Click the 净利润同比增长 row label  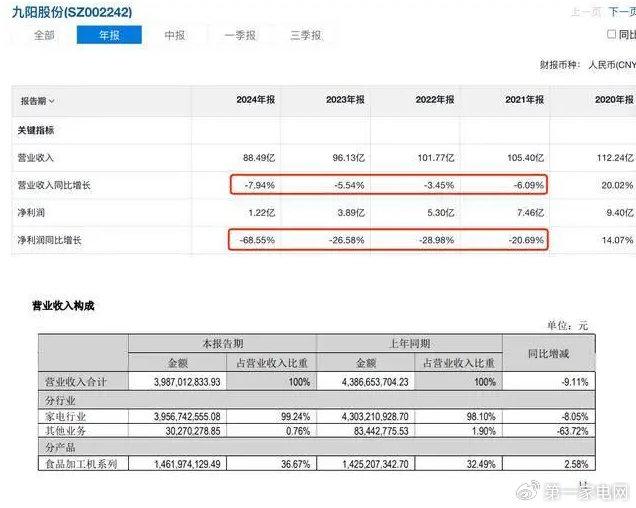coord(49,240)
